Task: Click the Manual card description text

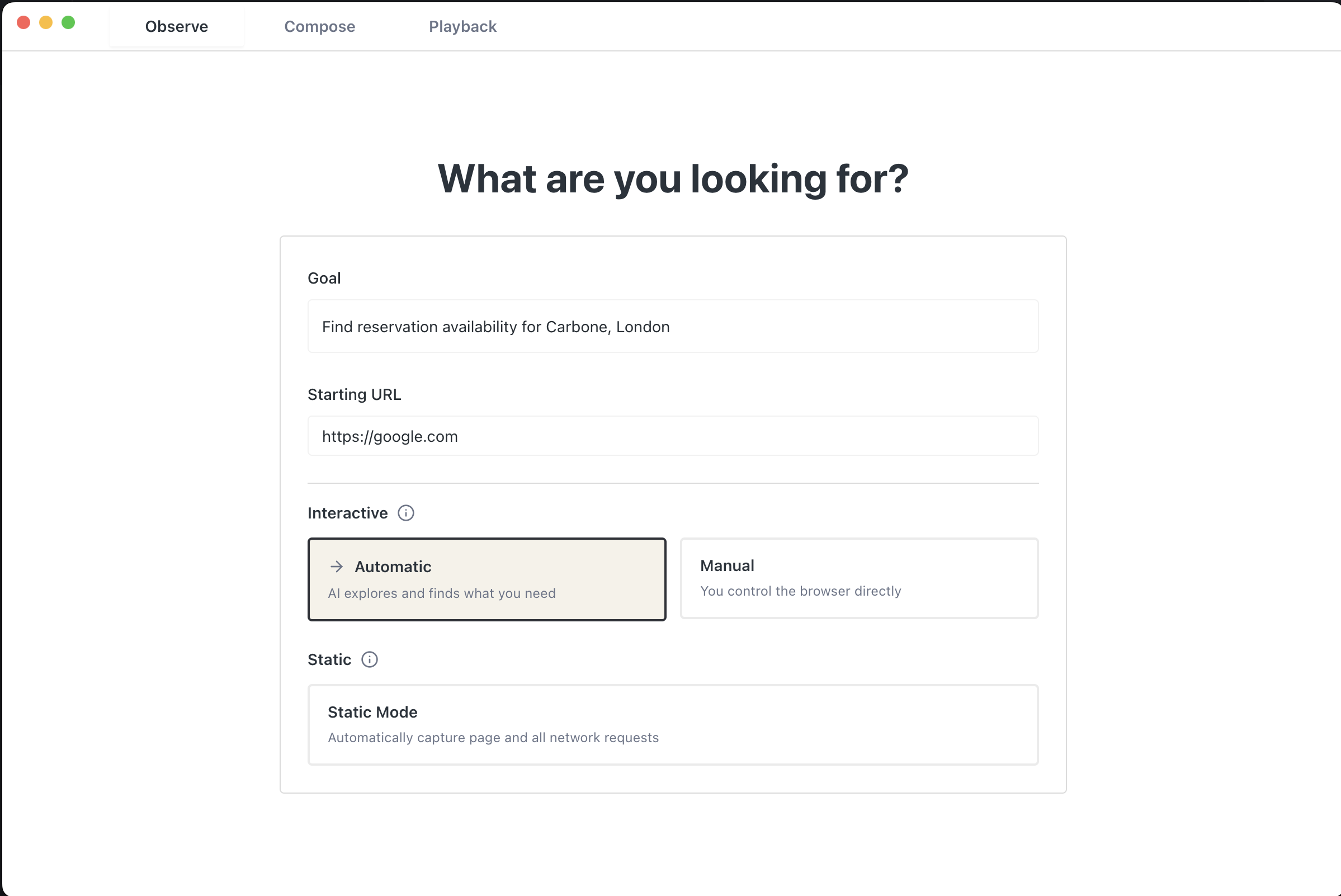Action: (800, 591)
